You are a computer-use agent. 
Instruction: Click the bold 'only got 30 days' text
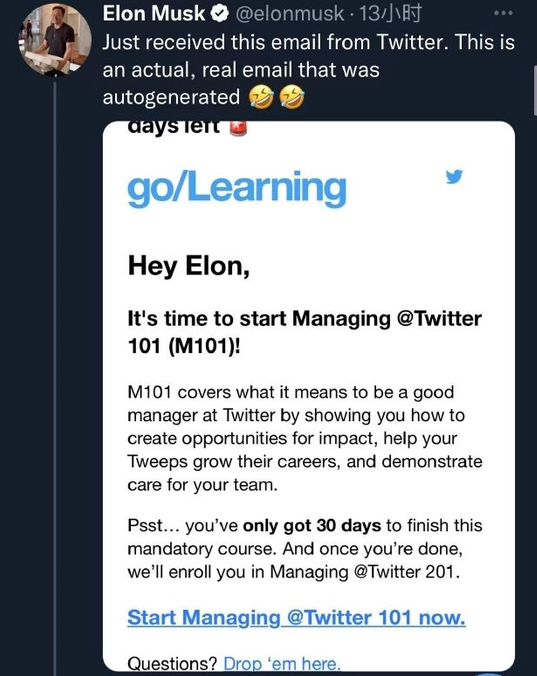[x=312, y=526]
